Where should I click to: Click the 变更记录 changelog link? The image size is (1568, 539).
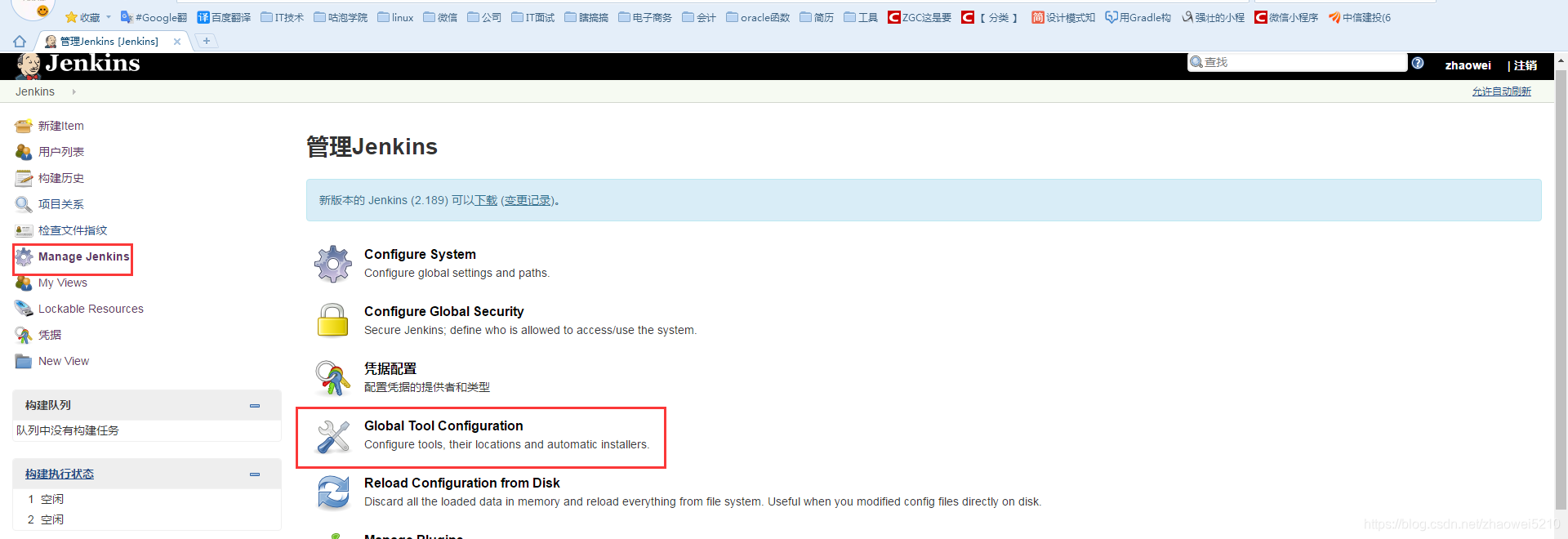click(527, 200)
